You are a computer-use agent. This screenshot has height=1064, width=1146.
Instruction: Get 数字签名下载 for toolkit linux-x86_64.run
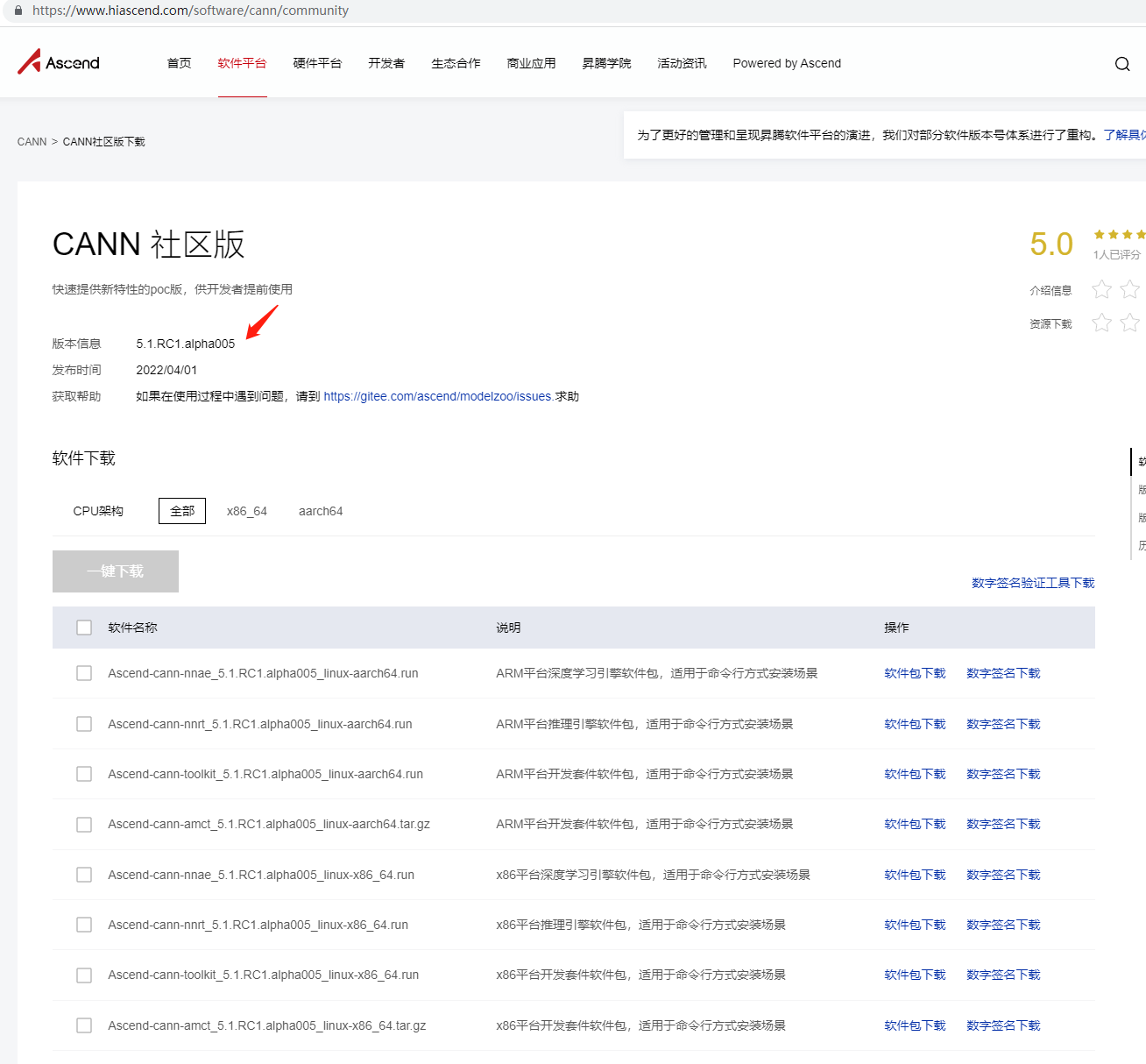point(1004,975)
